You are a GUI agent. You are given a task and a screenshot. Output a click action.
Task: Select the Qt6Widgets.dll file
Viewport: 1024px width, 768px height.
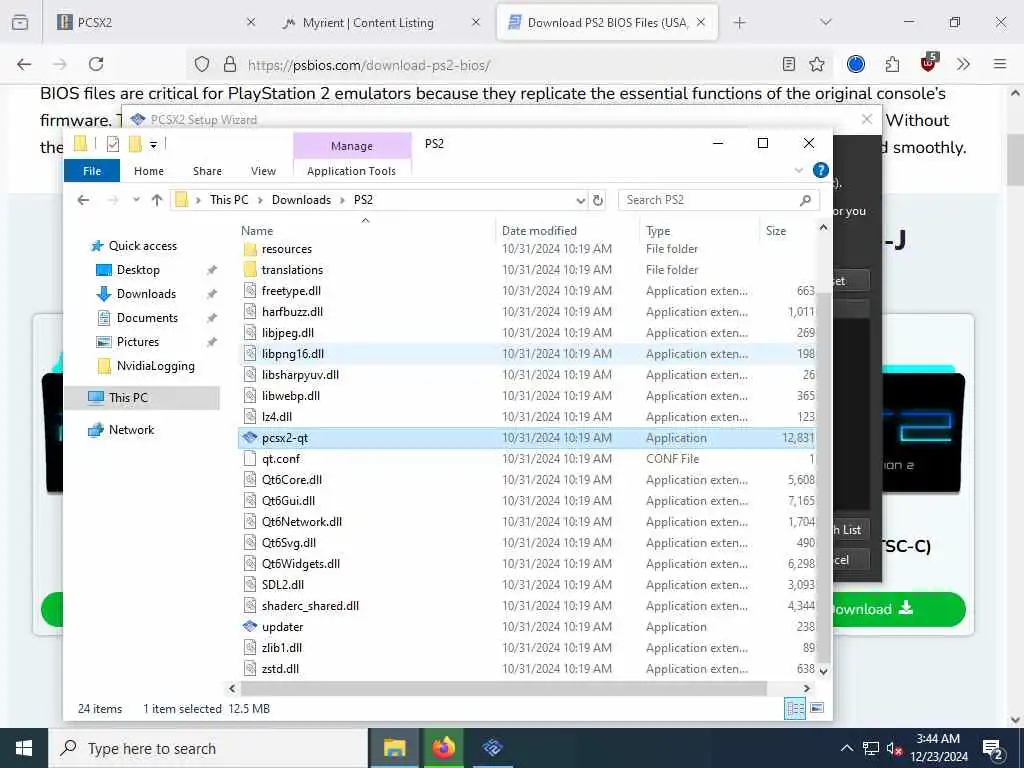tap(300, 564)
